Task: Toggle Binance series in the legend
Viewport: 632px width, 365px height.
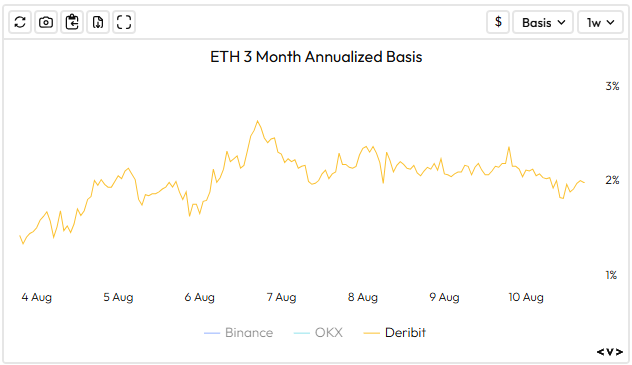Action: [238, 333]
